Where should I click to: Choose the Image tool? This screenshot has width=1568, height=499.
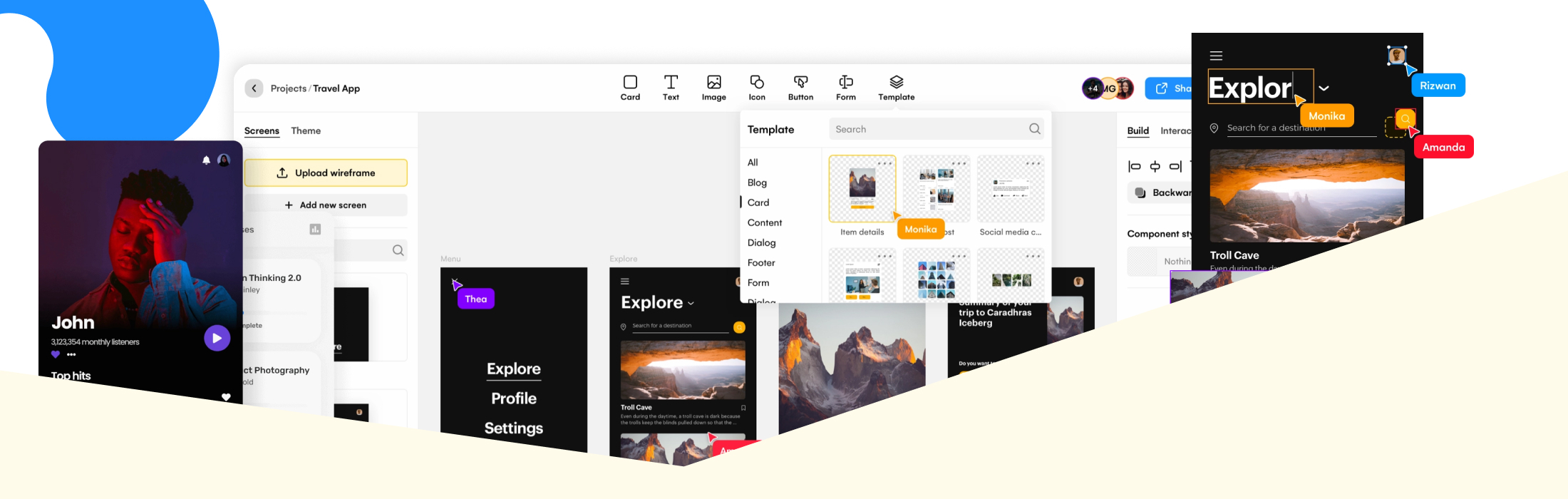point(713,88)
